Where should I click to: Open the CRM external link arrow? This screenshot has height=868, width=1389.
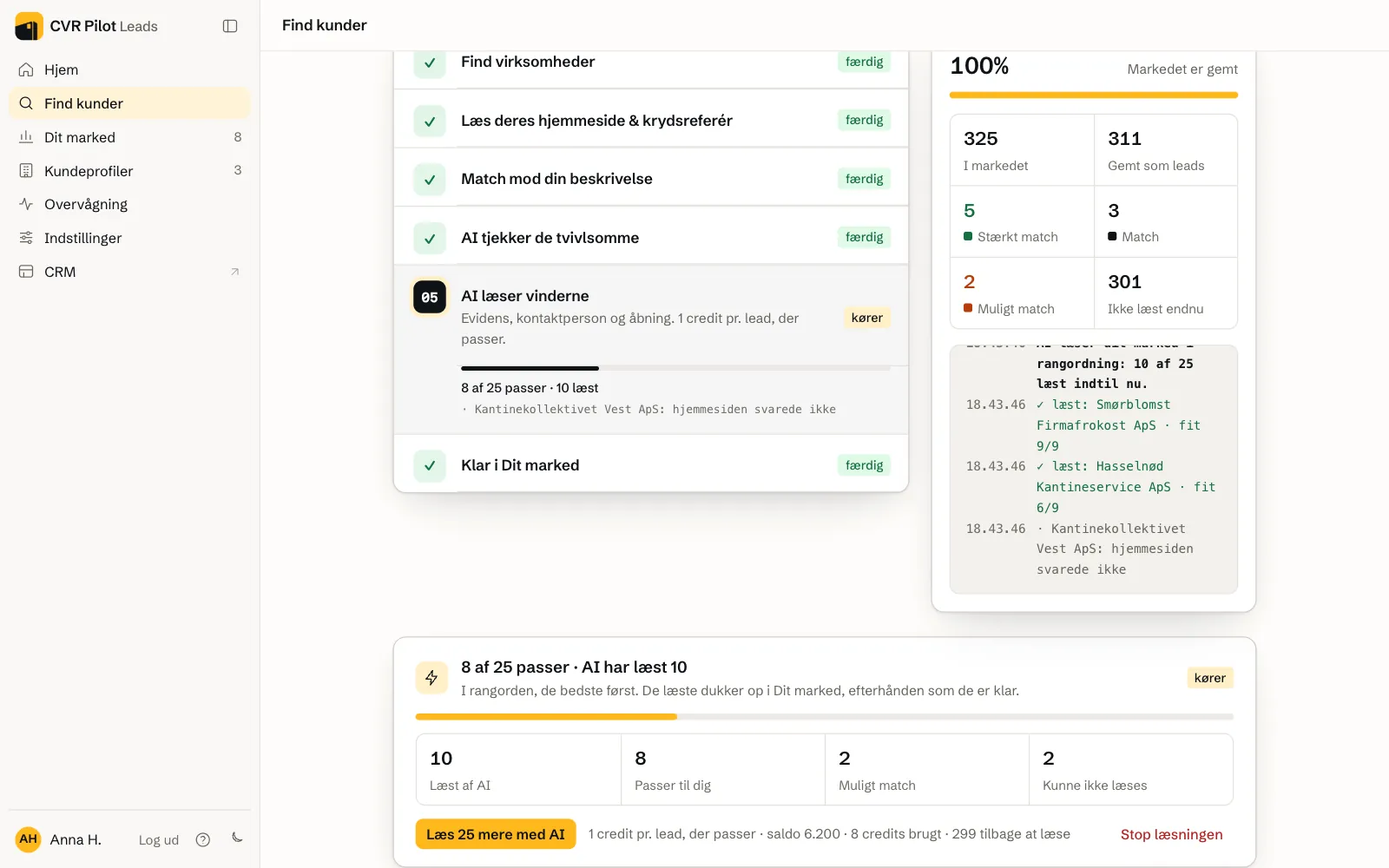(234, 272)
